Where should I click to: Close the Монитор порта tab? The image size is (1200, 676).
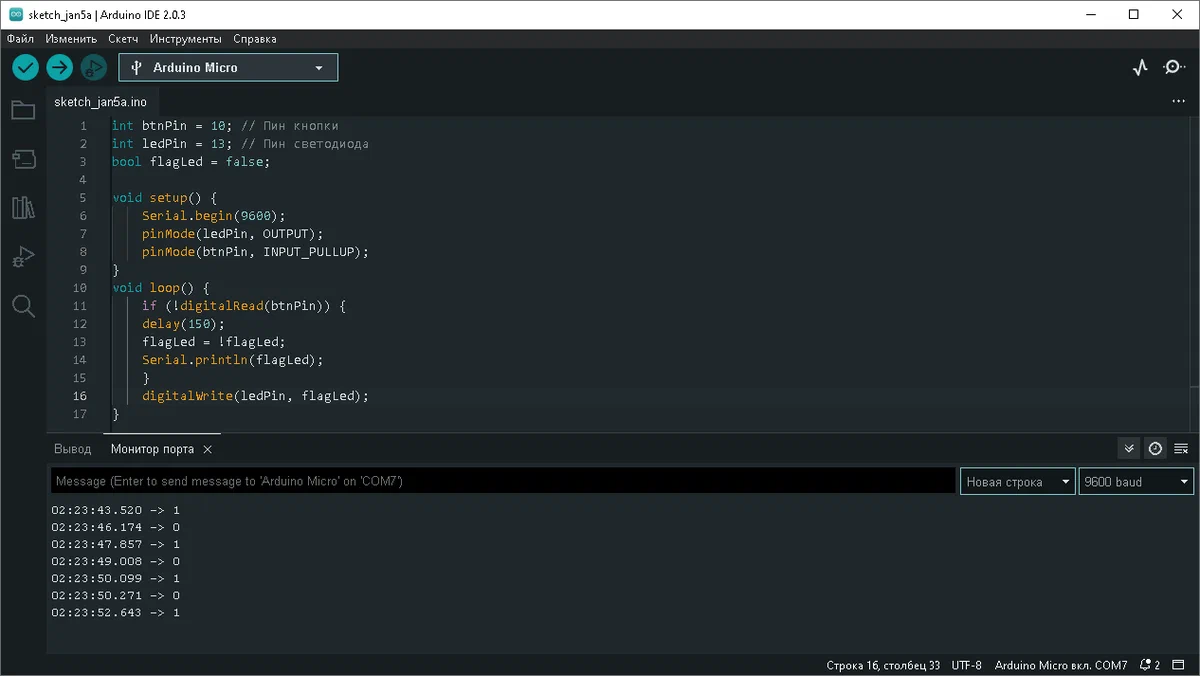(x=208, y=450)
